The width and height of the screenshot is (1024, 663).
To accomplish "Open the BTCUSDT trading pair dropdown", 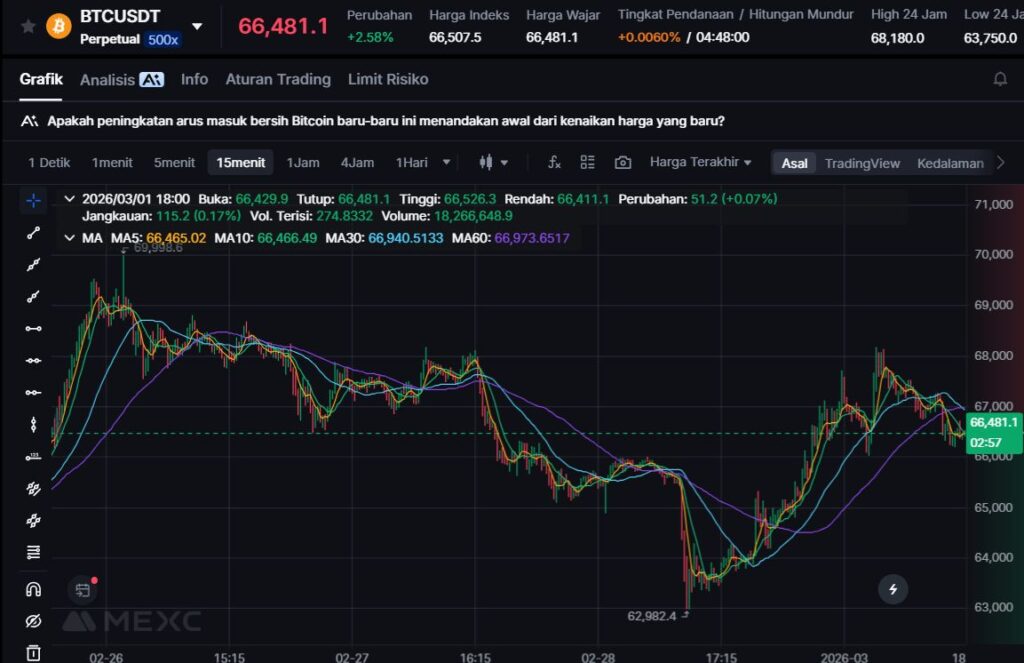I will tap(197, 26).
